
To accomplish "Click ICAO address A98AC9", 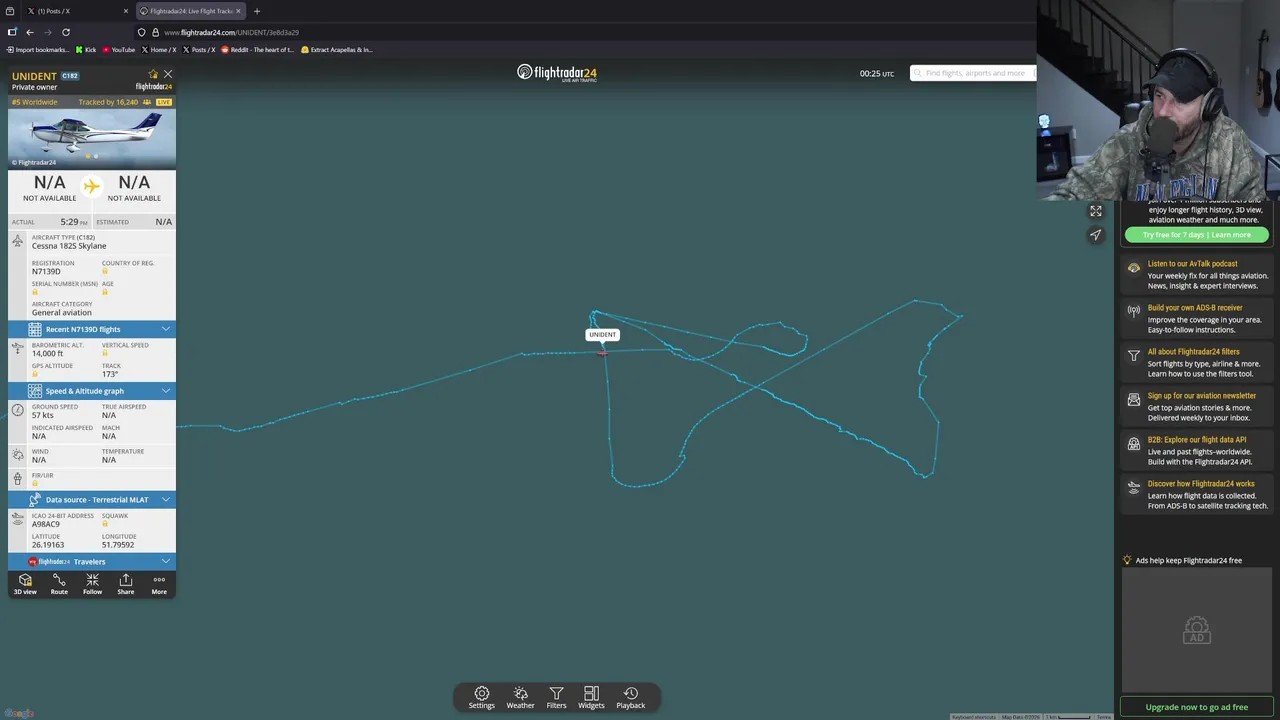I will click(46, 524).
